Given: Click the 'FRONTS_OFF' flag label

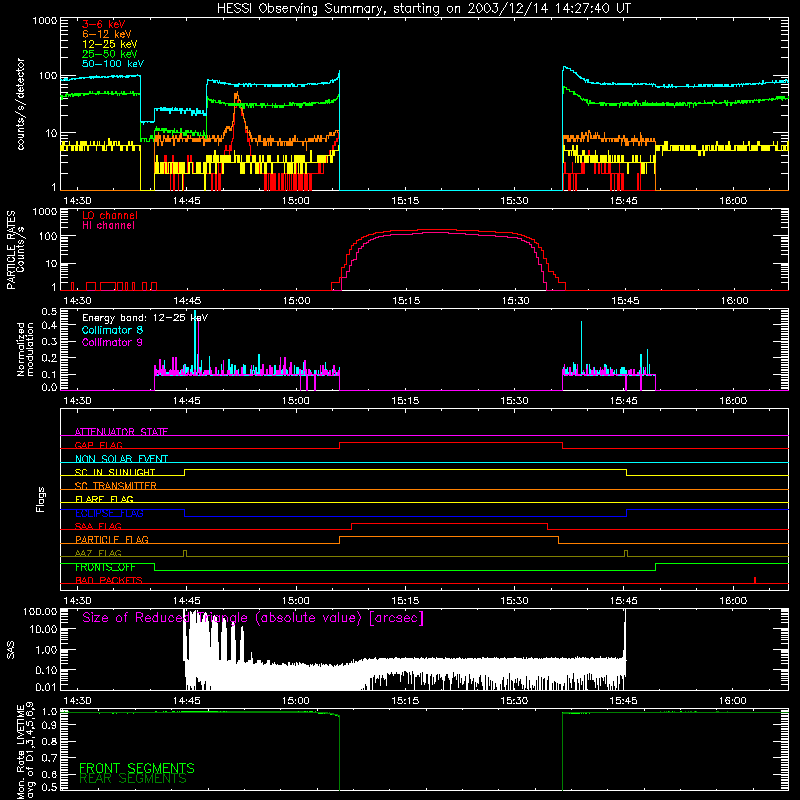Looking at the screenshot, I should point(105,567).
